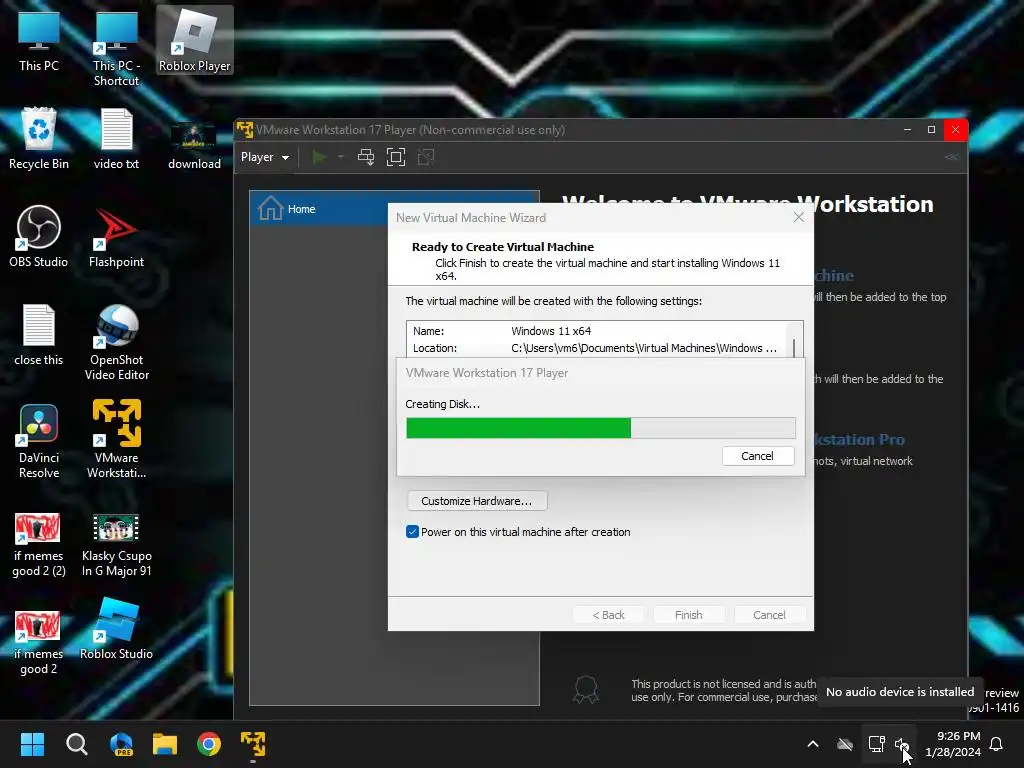Select Home in VMware library
This screenshot has height=768, width=1024.
[x=394, y=209]
